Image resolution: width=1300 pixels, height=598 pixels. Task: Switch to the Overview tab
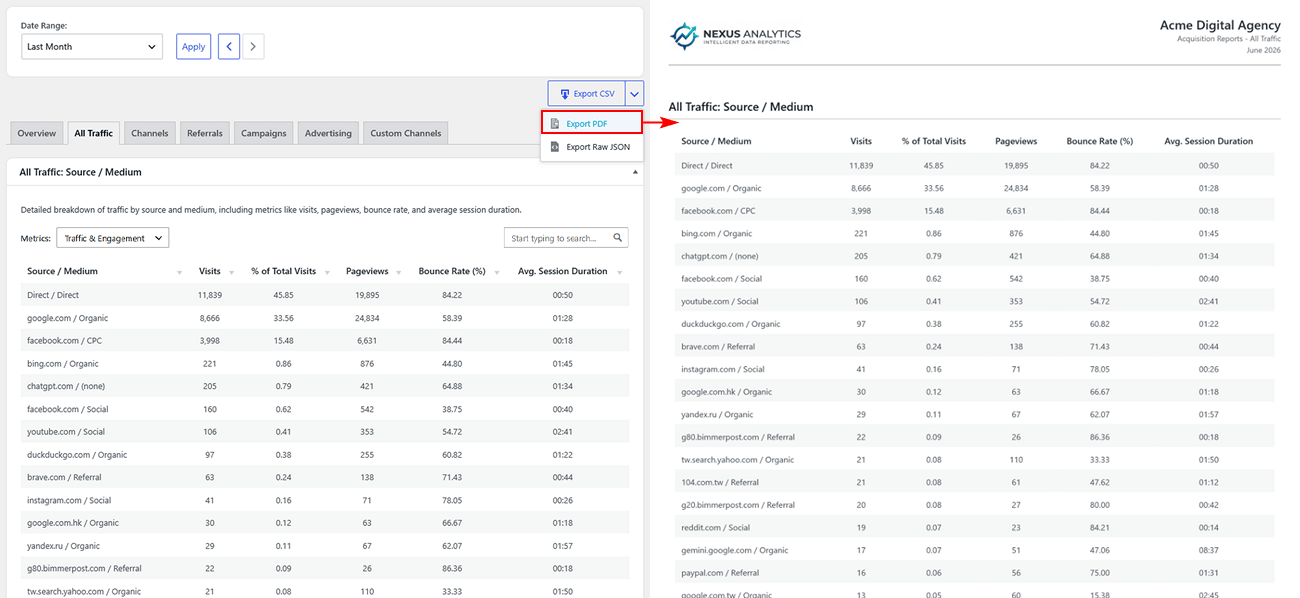point(37,133)
